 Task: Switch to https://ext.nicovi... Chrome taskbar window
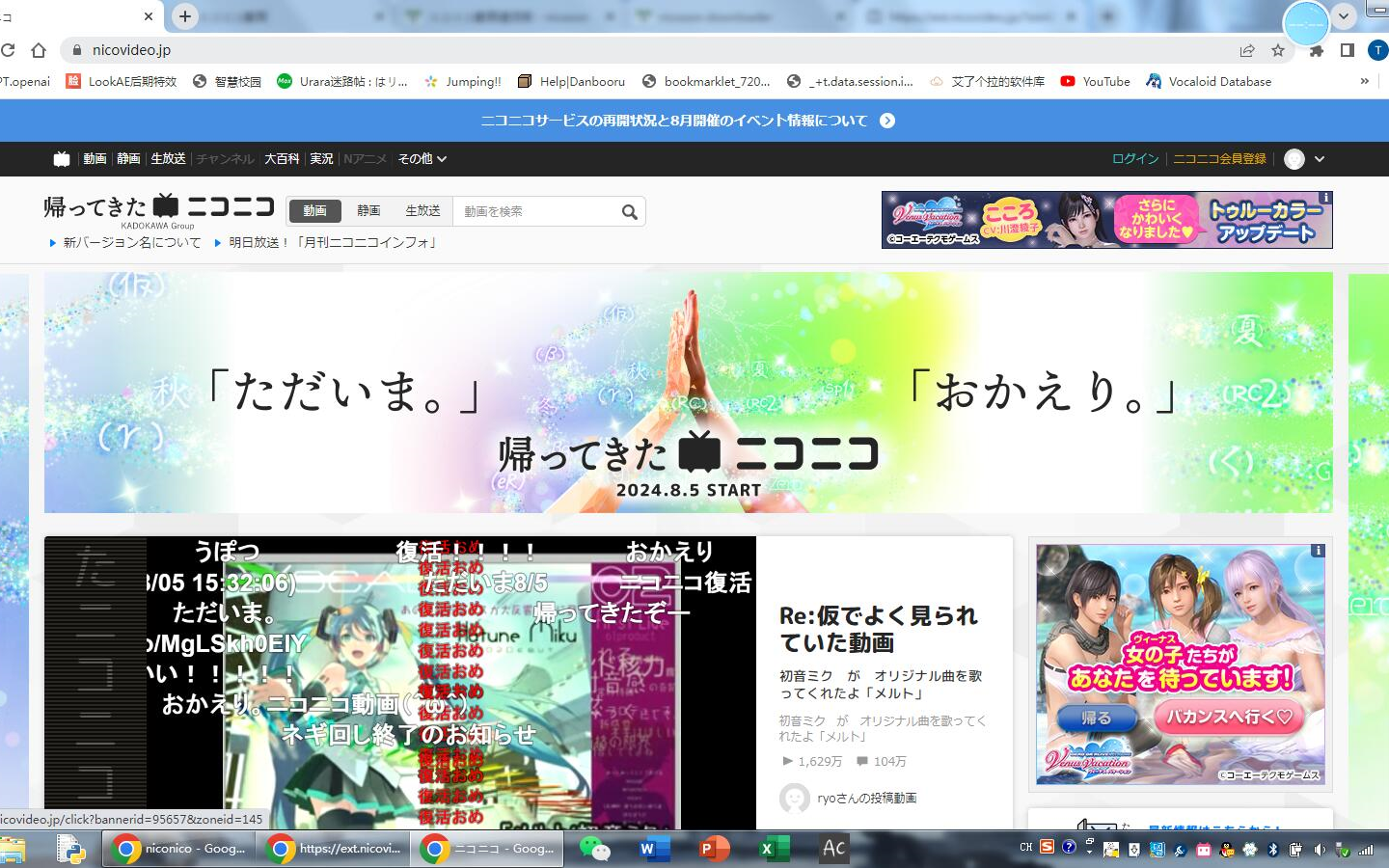(x=335, y=849)
